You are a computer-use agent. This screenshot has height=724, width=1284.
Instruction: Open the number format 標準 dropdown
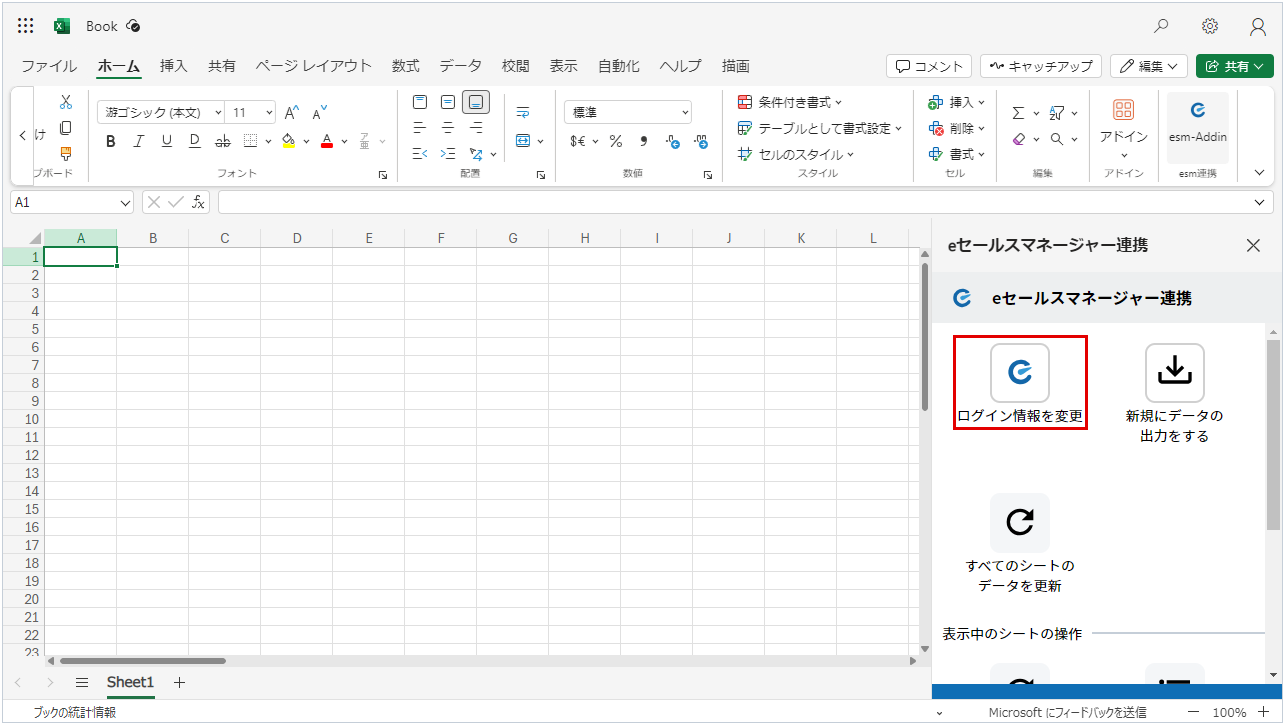tap(628, 113)
